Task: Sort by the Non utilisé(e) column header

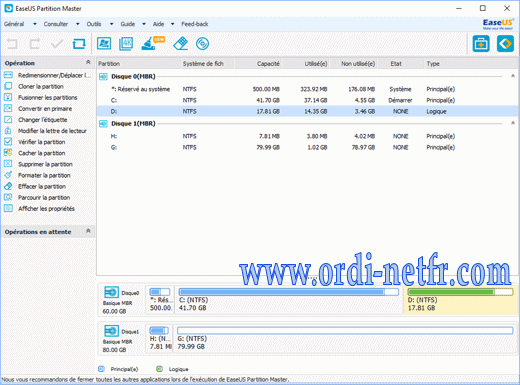Action: (x=353, y=63)
